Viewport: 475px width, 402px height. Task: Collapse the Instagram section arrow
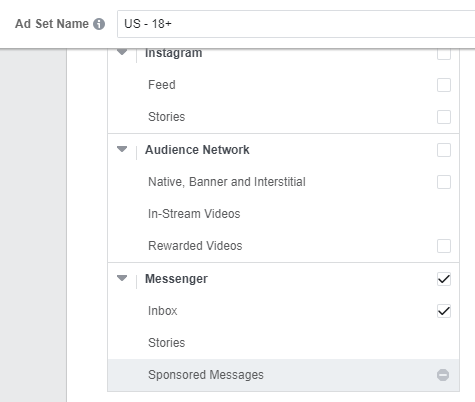[x=122, y=52]
